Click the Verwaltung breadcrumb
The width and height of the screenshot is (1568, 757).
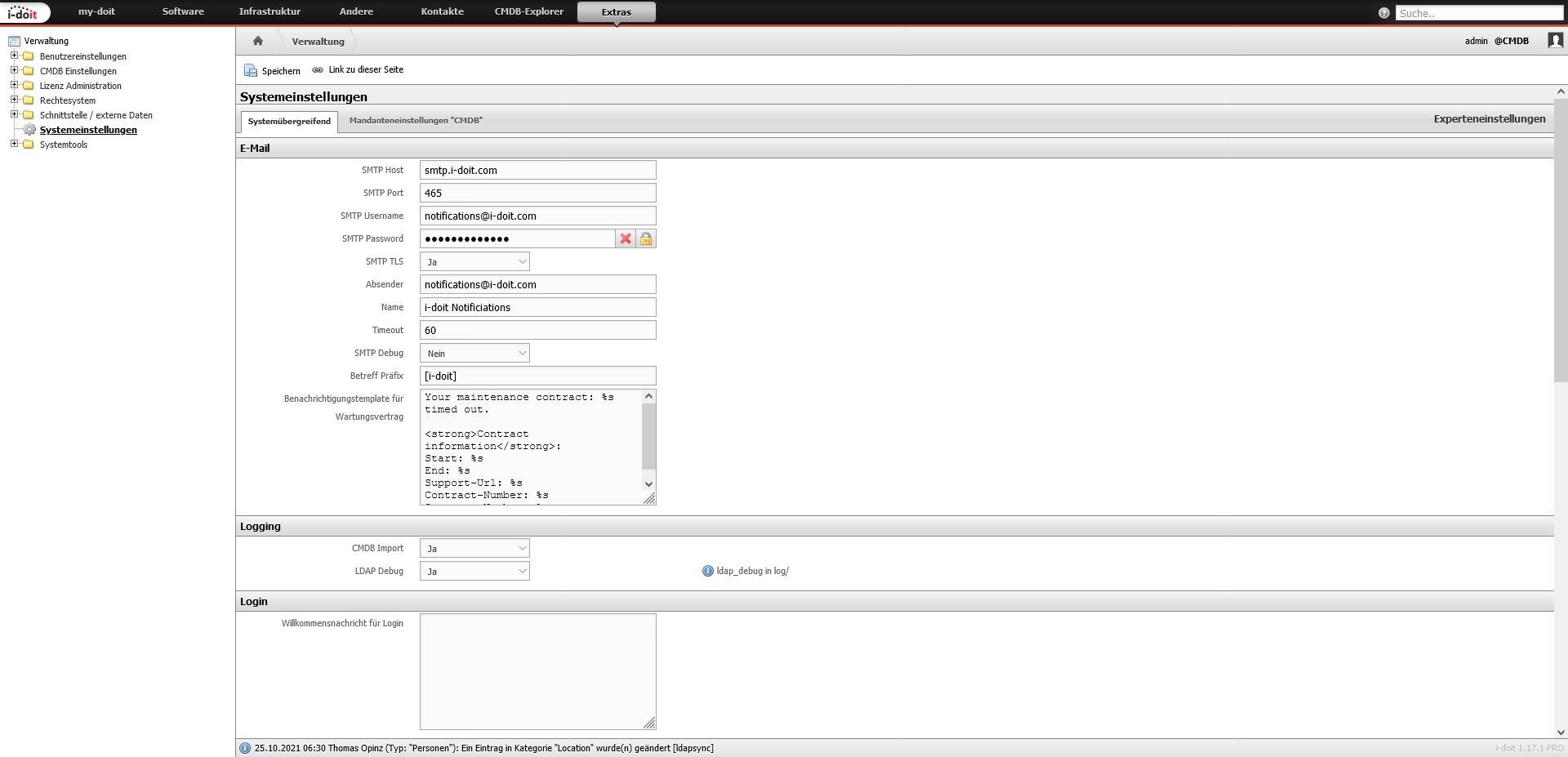click(x=318, y=41)
